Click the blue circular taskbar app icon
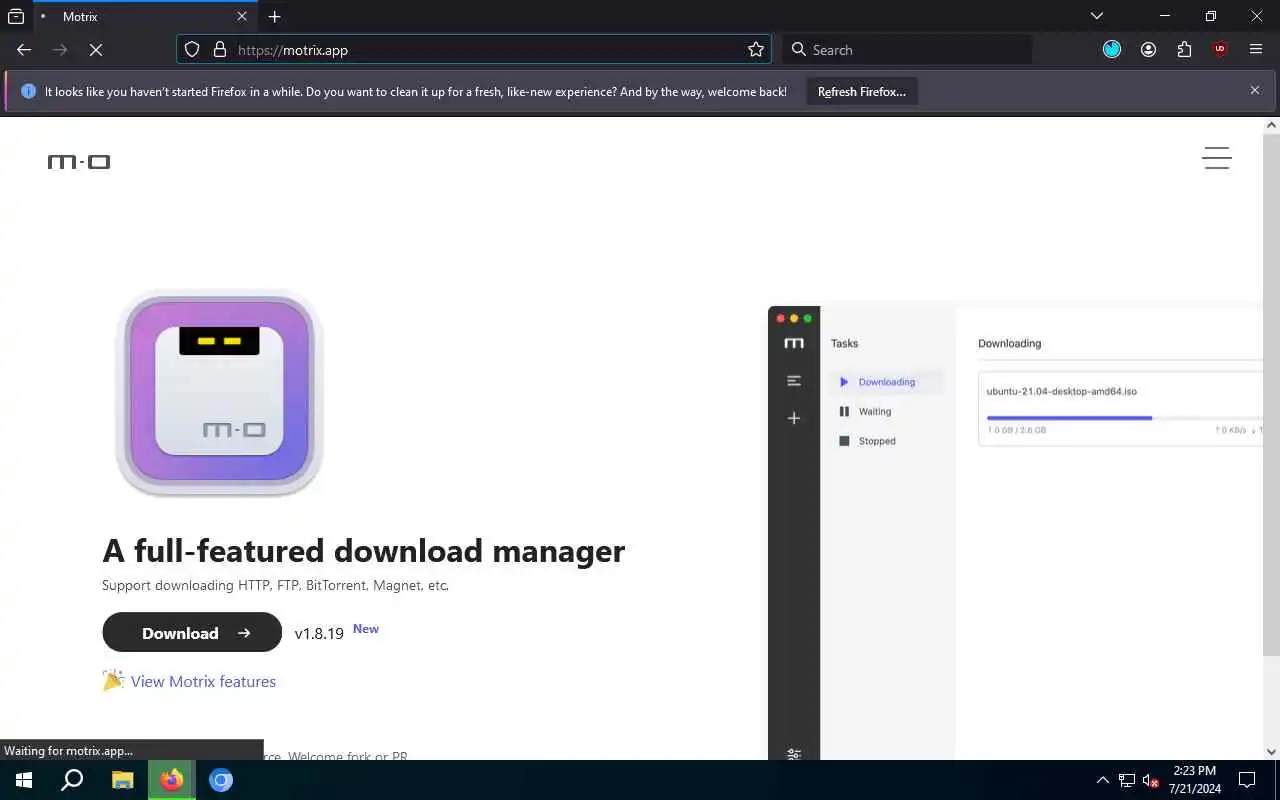 coord(221,780)
